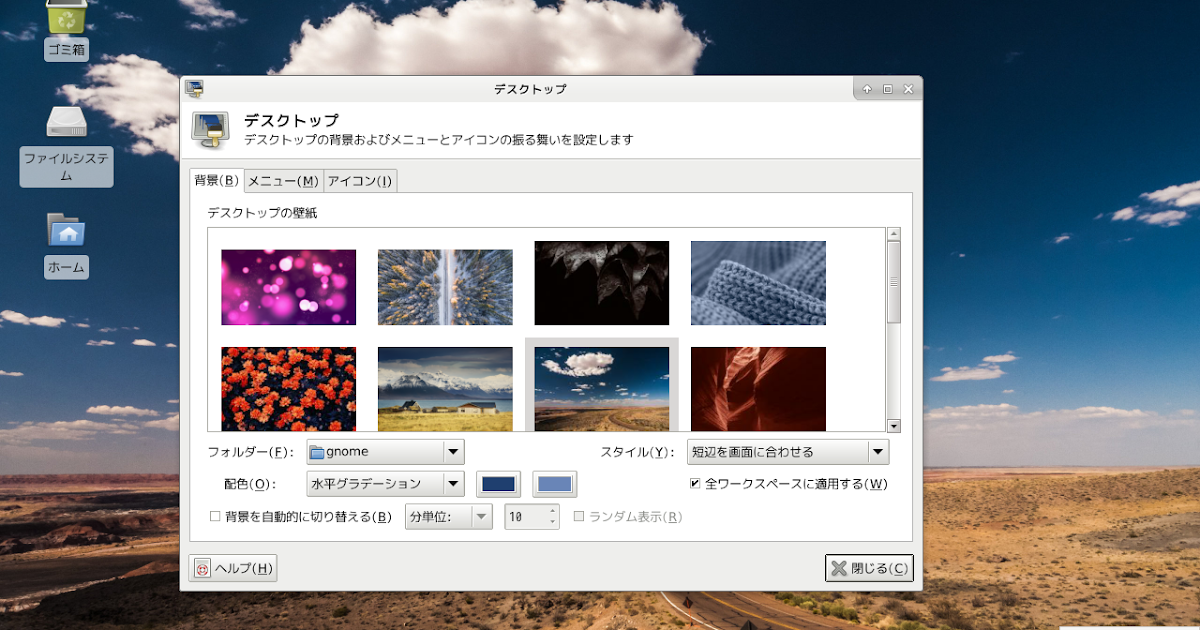Select the ホーム folder icon on desktop
Screen dimensions: 1200x630
click(x=66, y=230)
